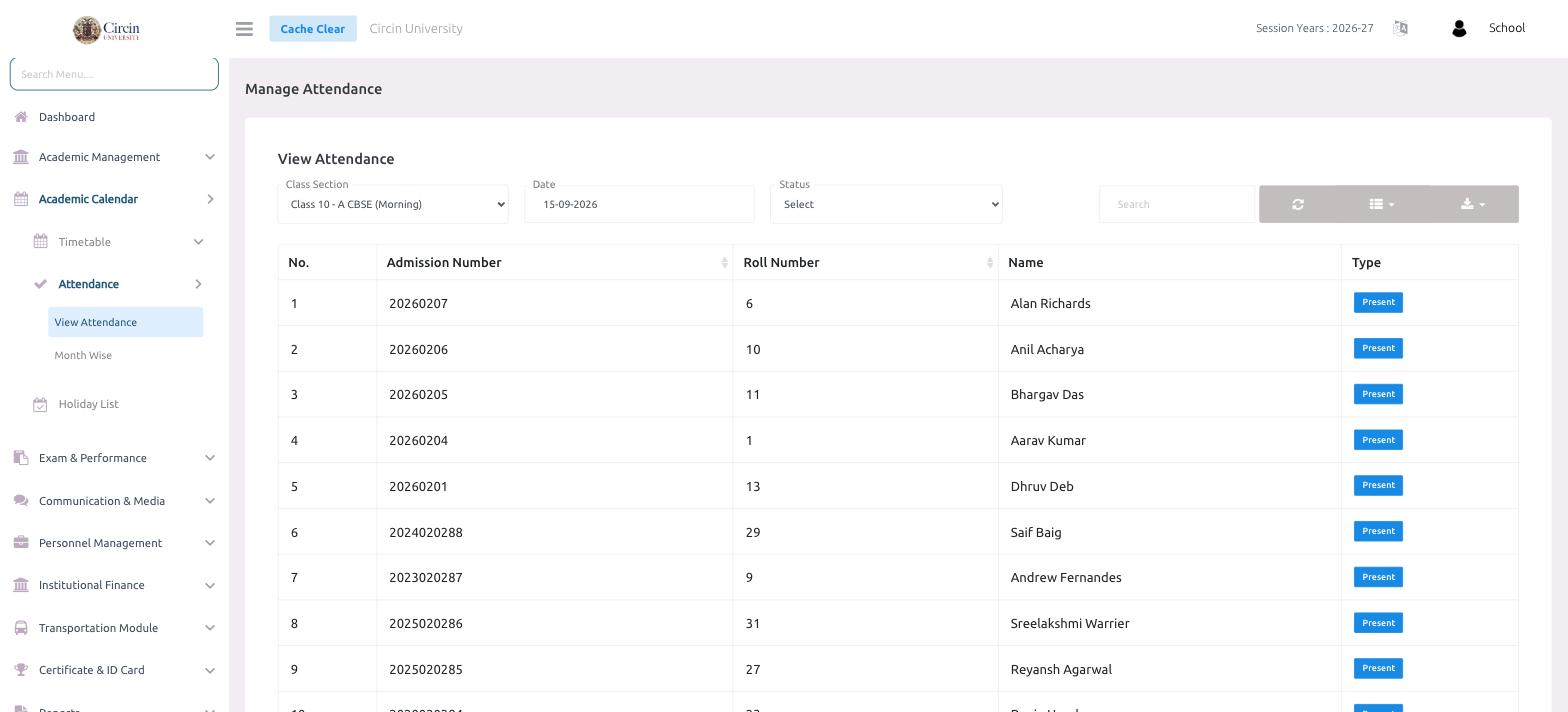Screen dimensions: 1568x712
Task: Collapse Academic Calendar chevron
Action: [x=210, y=199]
